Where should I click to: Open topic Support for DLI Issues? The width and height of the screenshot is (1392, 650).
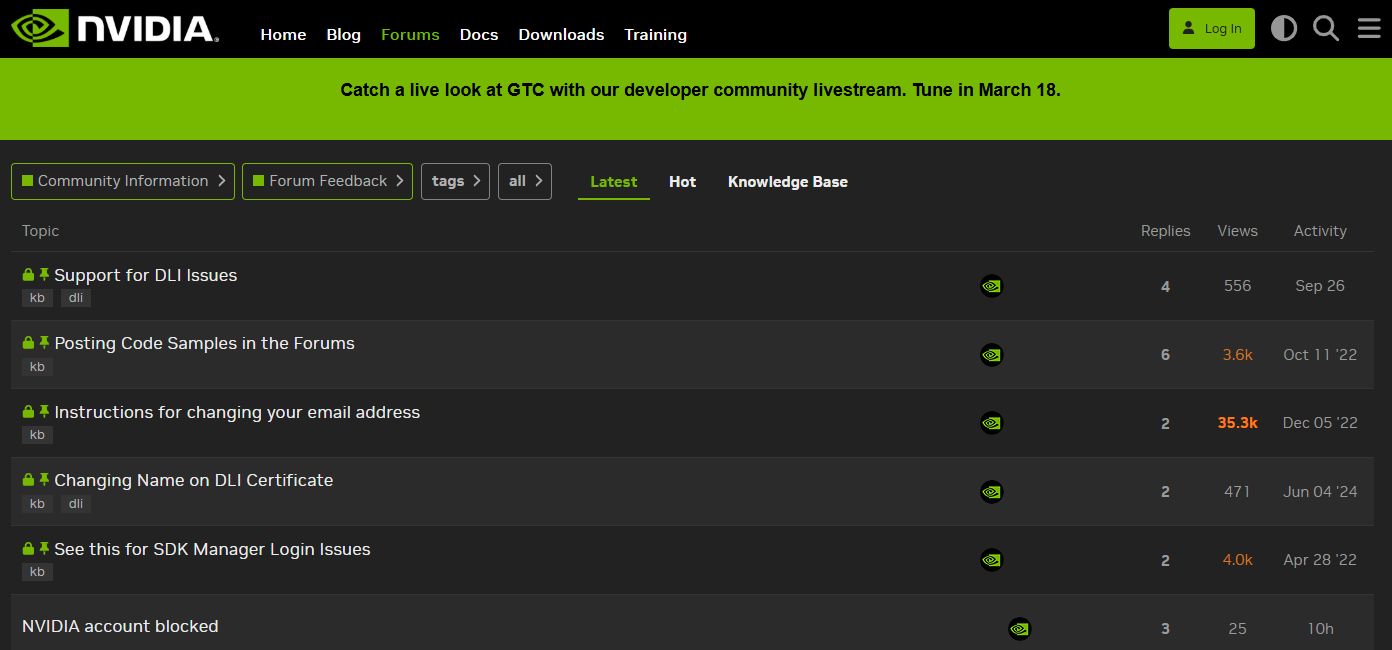pyautogui.click(x=146, y=275)
